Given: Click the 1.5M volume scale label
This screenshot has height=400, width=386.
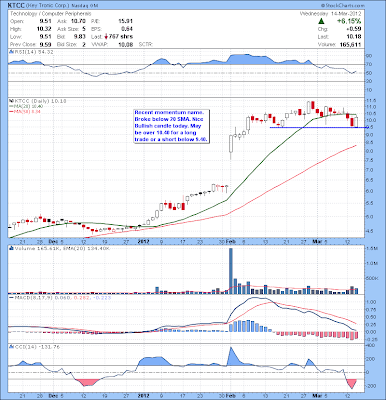Looking at the screenshot, I should coord(371,249).
